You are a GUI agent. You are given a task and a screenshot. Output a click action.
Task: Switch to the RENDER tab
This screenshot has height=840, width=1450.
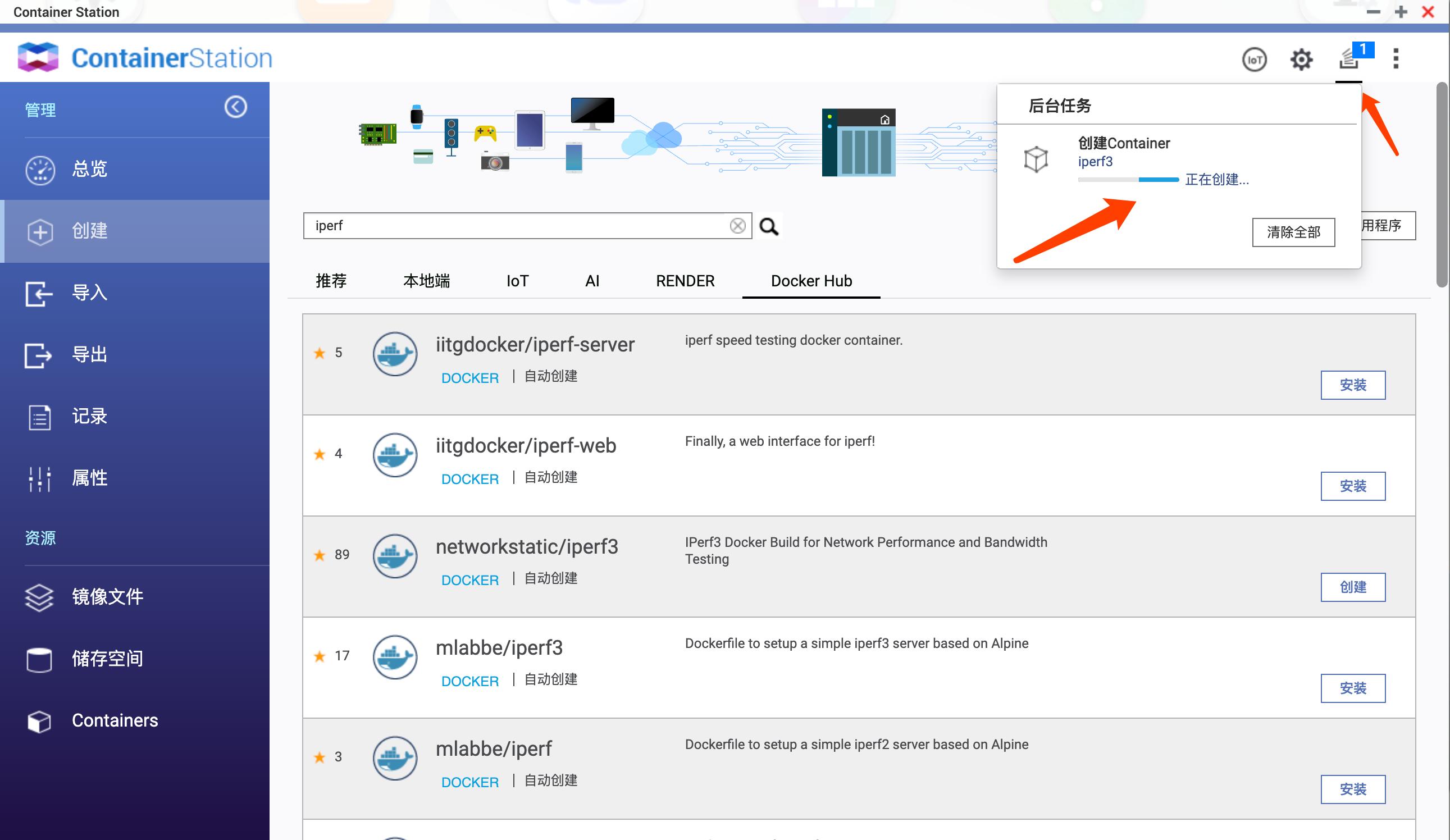685,281
